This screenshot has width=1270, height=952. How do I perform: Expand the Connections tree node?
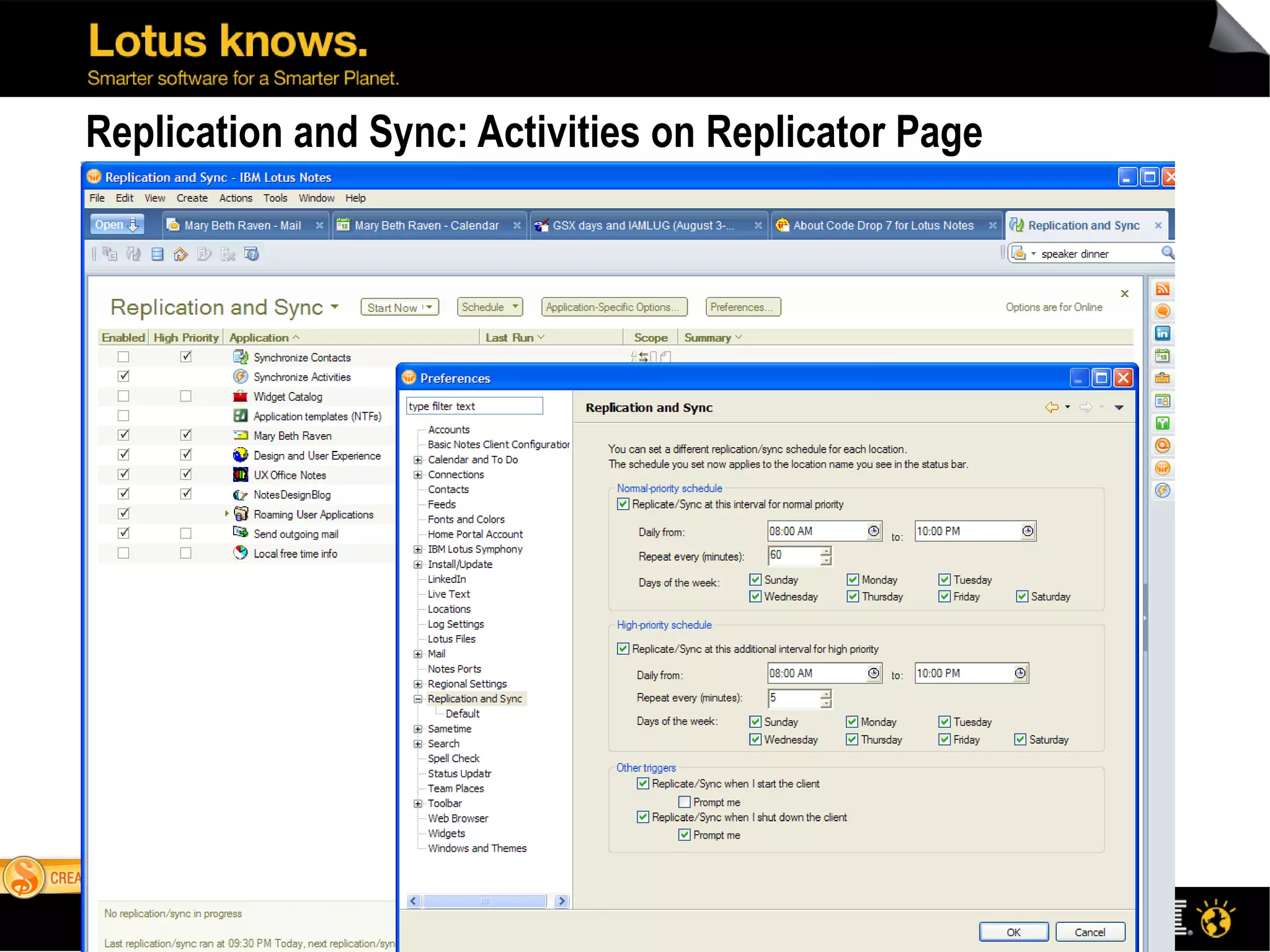(x=418, y=474)
